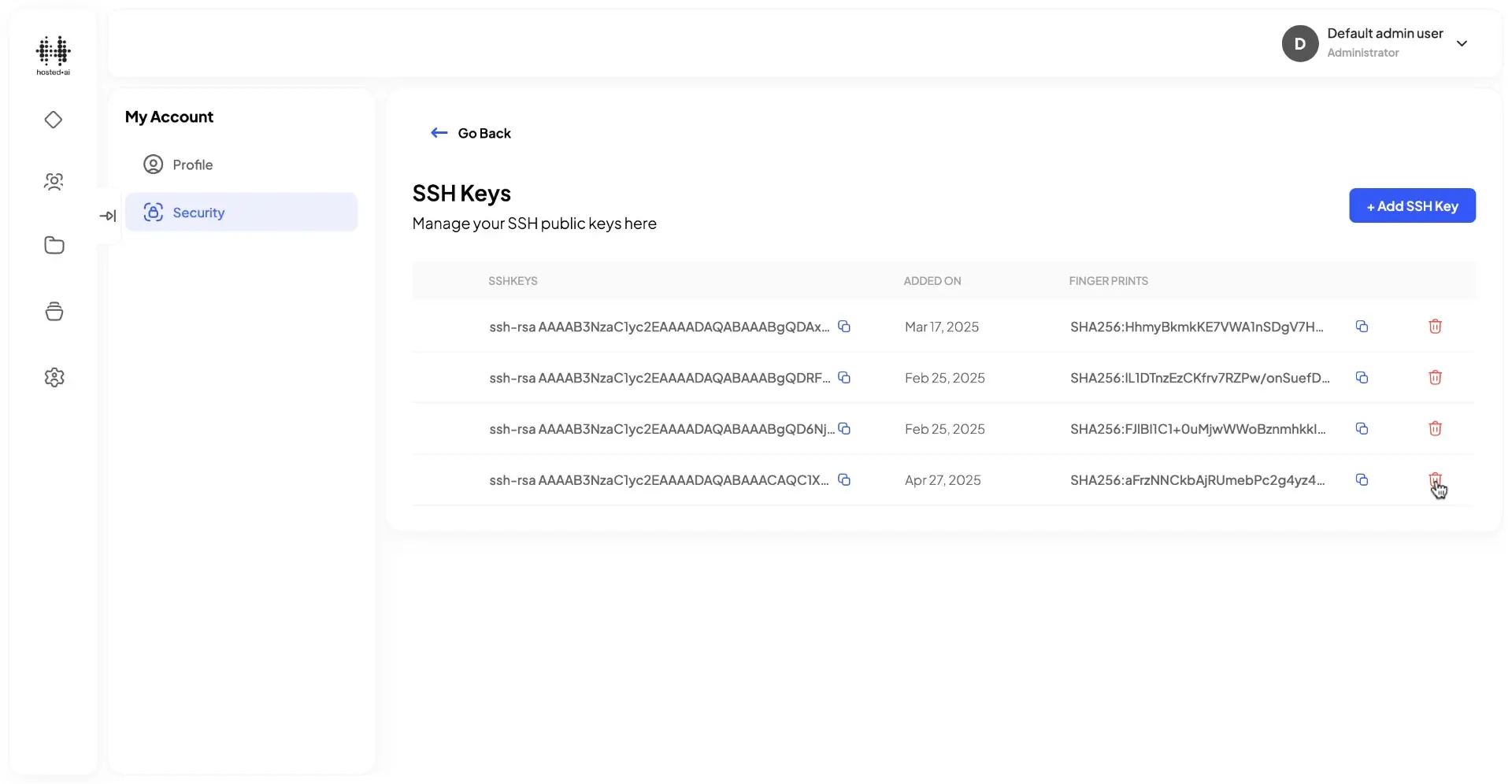Collapse the navigation sidebar with the arrow

point(109,215)
